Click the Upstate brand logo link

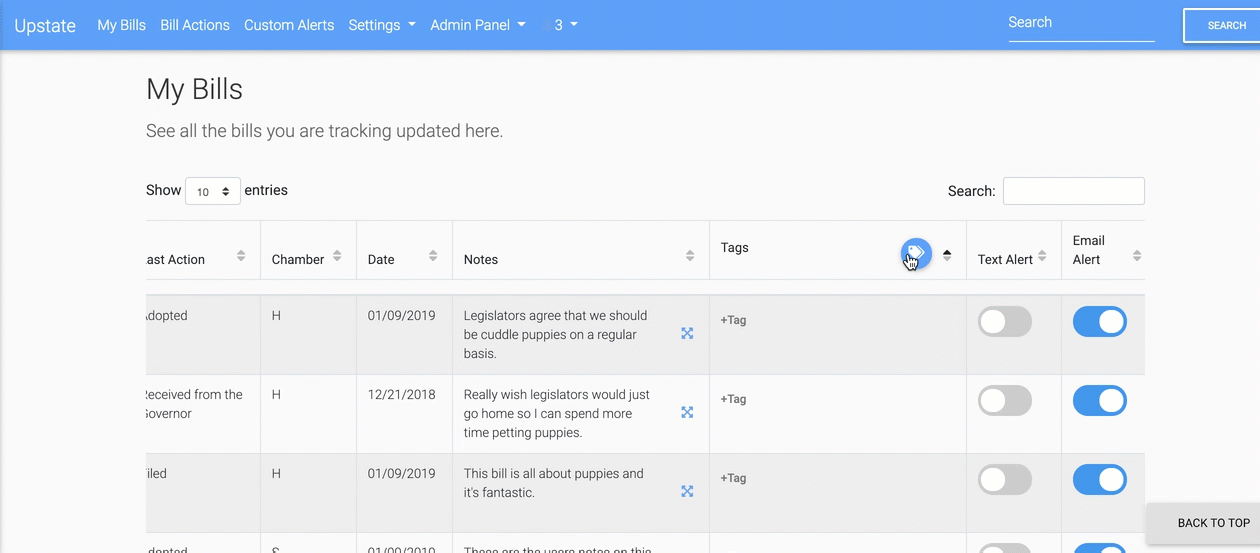(45, 26)
